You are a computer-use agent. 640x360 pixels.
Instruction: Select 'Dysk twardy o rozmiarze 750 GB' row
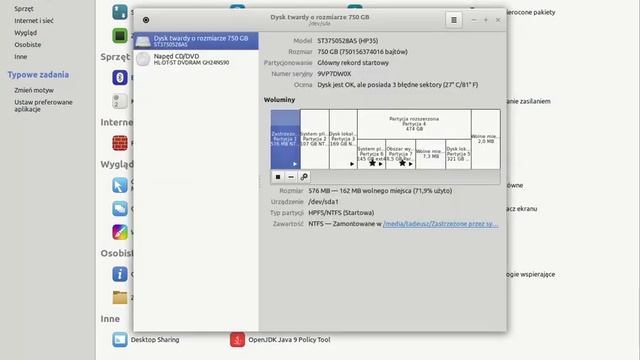coord(196,41)
